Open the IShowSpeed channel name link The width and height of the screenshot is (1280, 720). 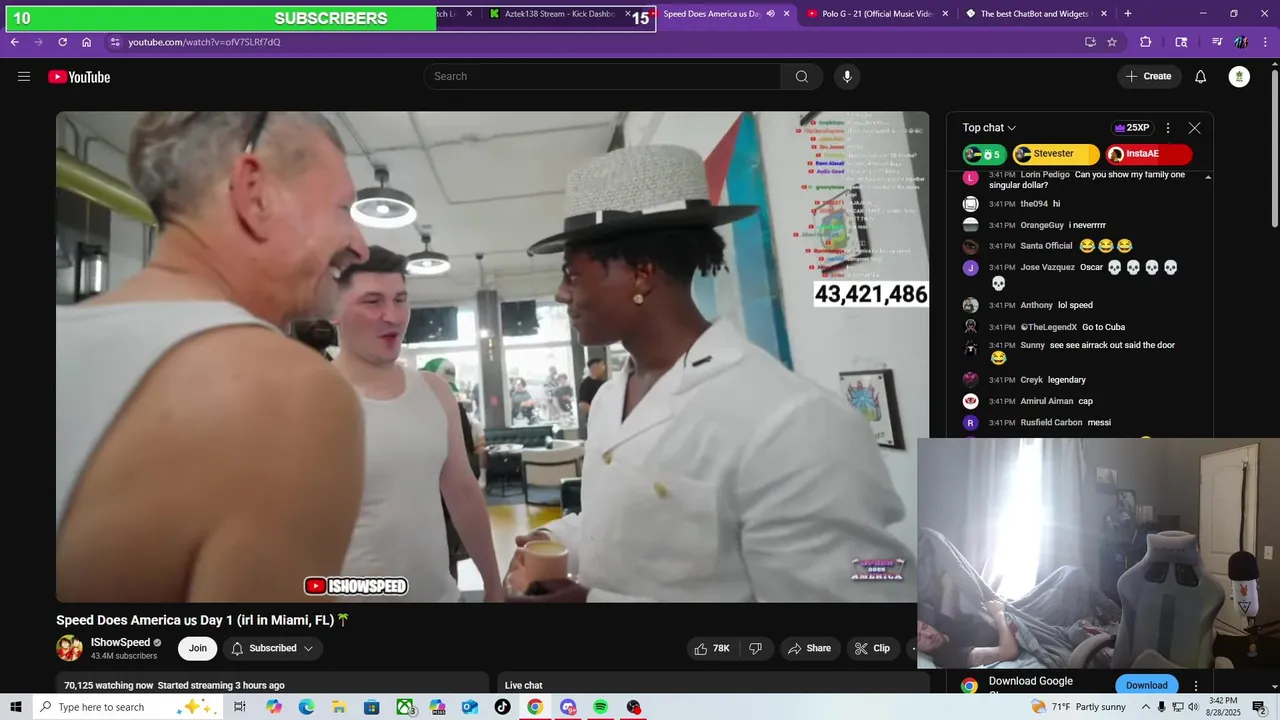[120, 642]
